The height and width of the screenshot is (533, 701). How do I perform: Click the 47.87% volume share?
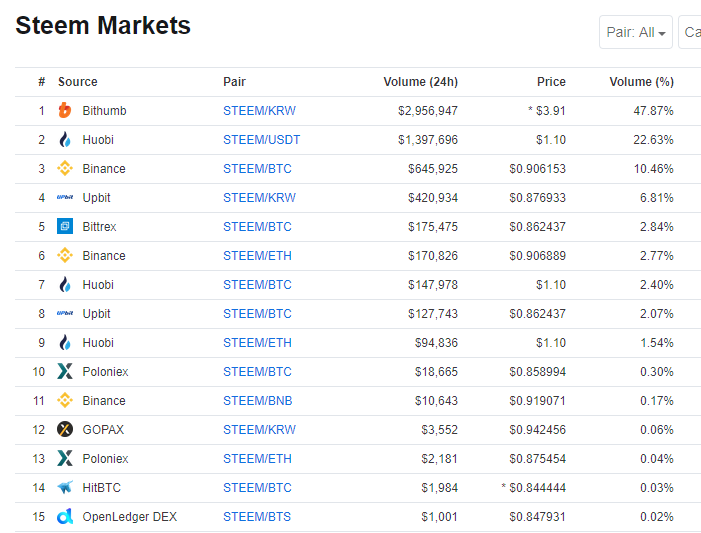pos(654,110)
